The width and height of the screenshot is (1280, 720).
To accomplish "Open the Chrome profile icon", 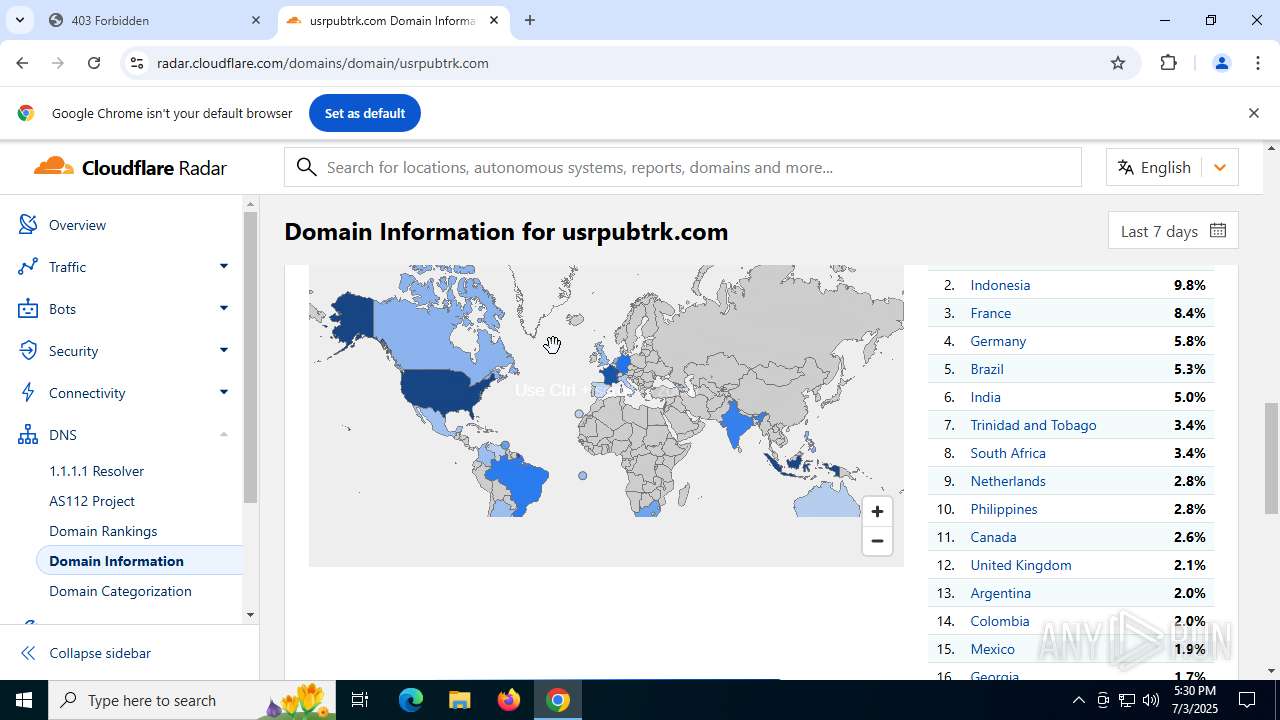I will [1221, 63].
